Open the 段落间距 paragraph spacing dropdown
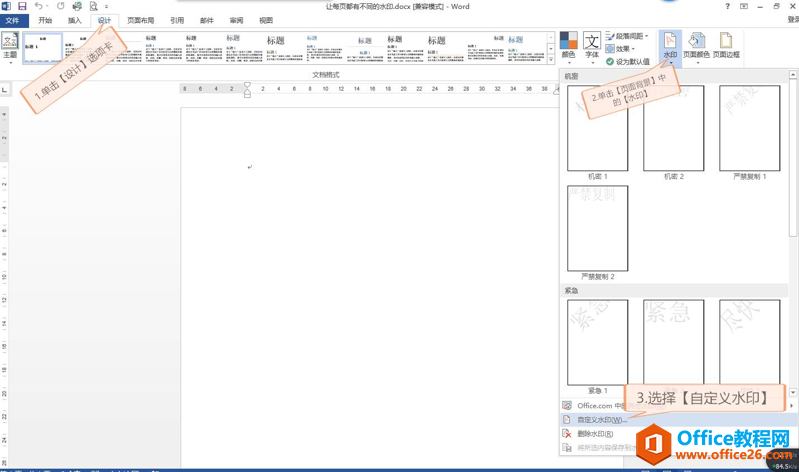Image resolution: width=799 pixels, height=472 pixels. (x=627, y=36)
